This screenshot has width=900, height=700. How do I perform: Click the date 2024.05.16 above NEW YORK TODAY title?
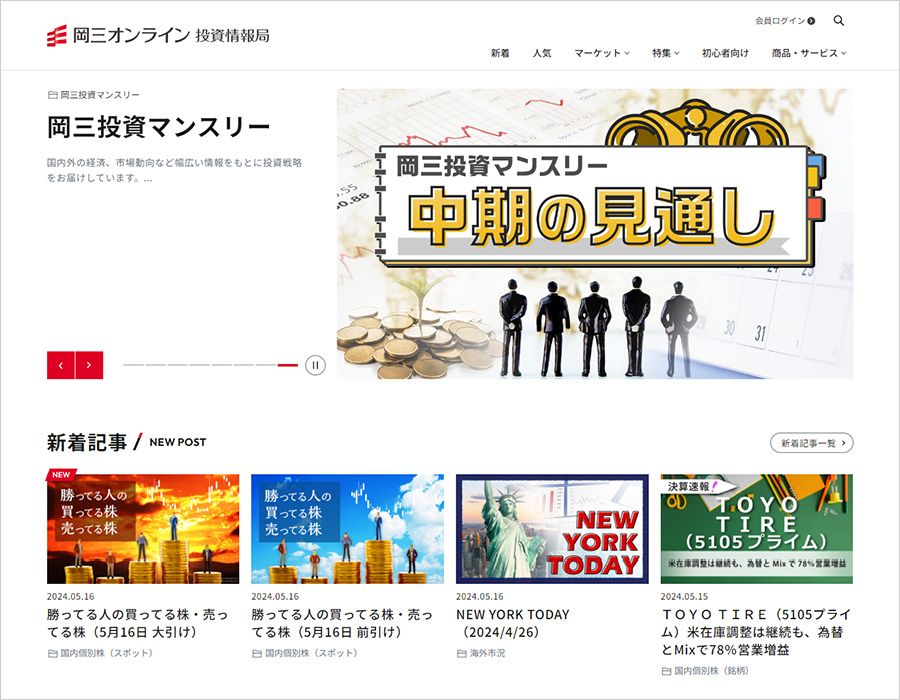click(x=480, y=597)
